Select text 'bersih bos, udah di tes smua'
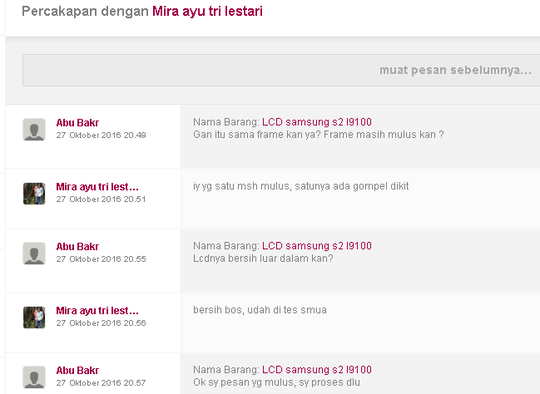 [x=260, y=310]
